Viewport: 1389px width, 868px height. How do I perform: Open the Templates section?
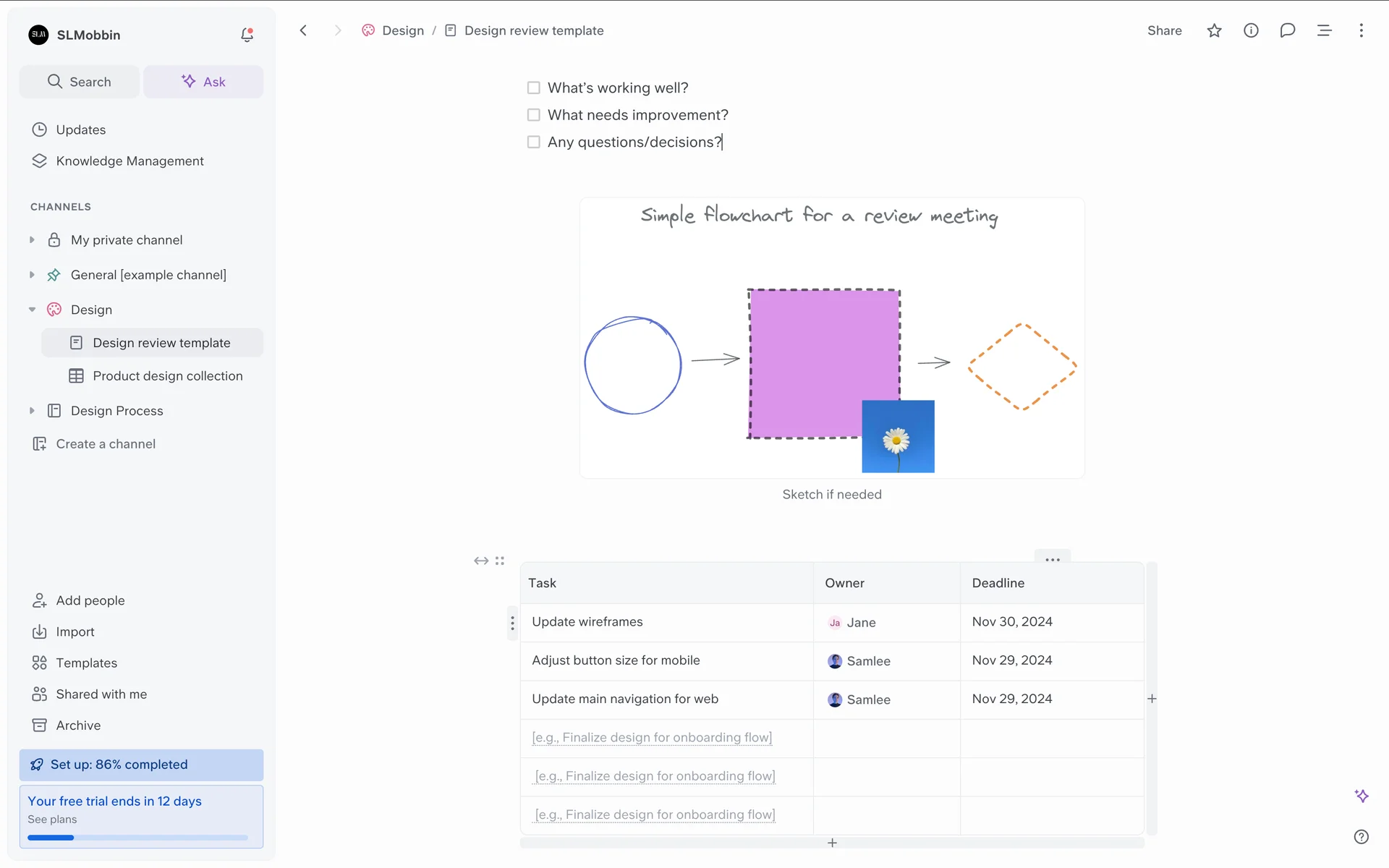(x=86, y=663)
